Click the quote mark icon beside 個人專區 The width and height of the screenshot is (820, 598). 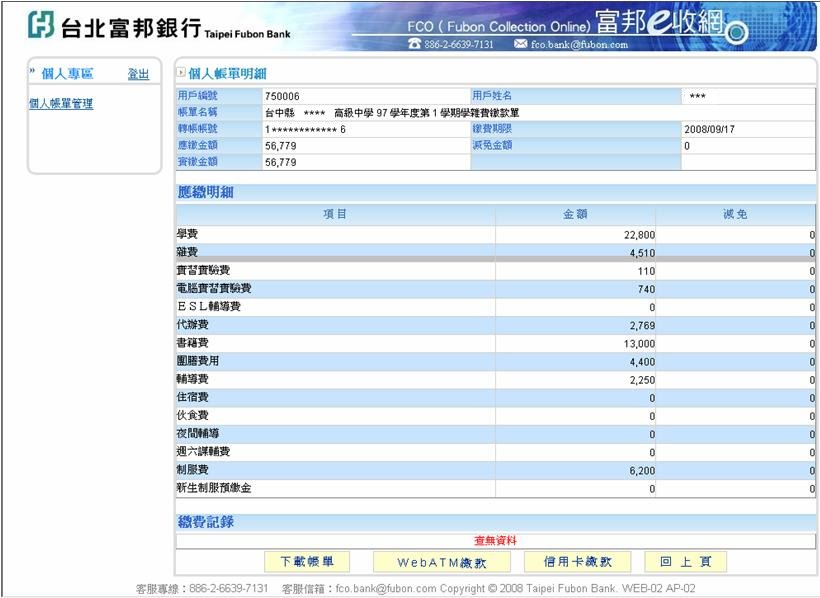tap(33, 73)
